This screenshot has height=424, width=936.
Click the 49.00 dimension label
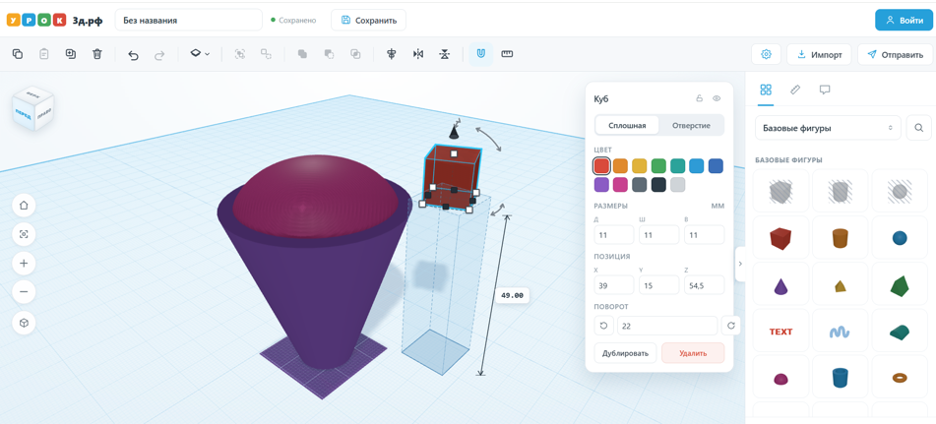point(512,295)
